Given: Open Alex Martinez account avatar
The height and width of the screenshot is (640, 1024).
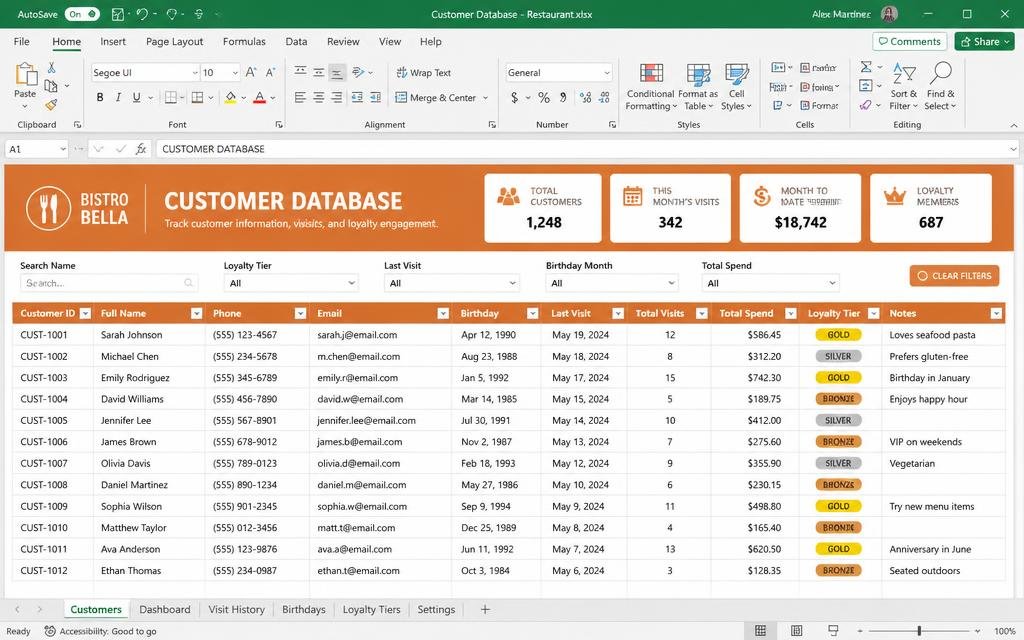Looking at the screenshot, I should (x=889, y=14).
